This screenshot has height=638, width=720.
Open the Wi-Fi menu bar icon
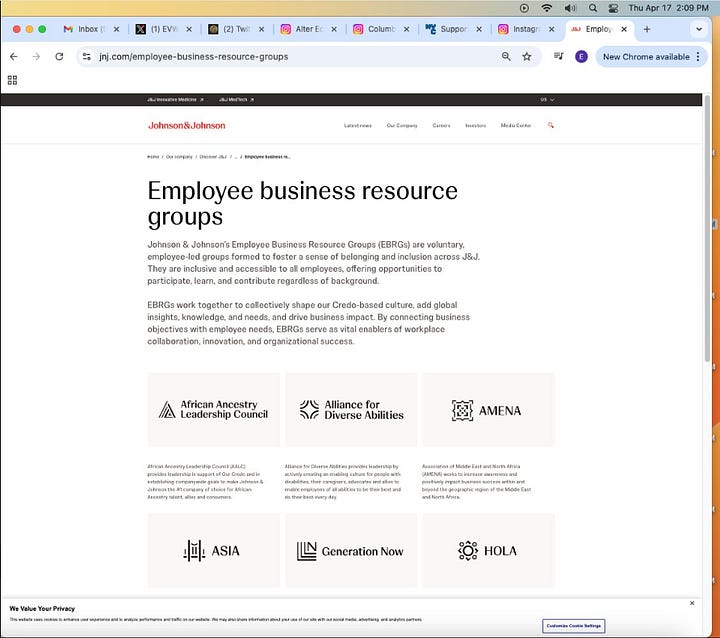(x=546, y=8)
